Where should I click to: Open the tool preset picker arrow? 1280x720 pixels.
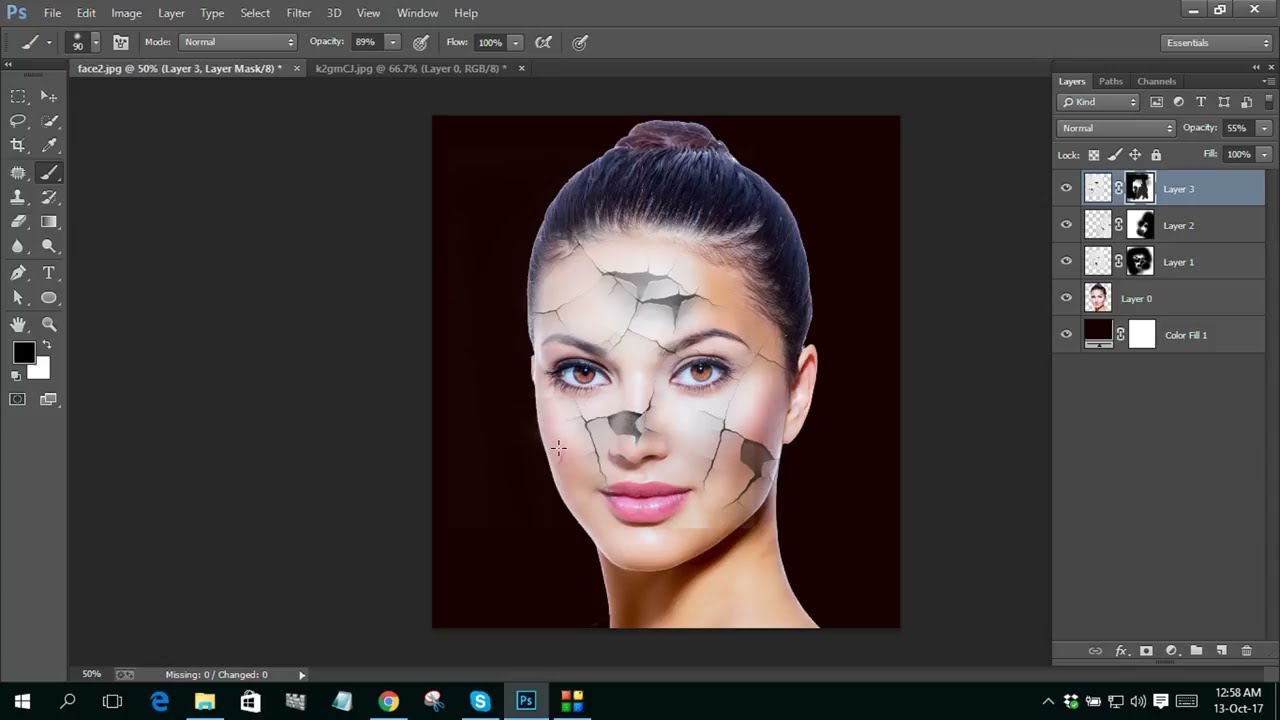(49, 43)
